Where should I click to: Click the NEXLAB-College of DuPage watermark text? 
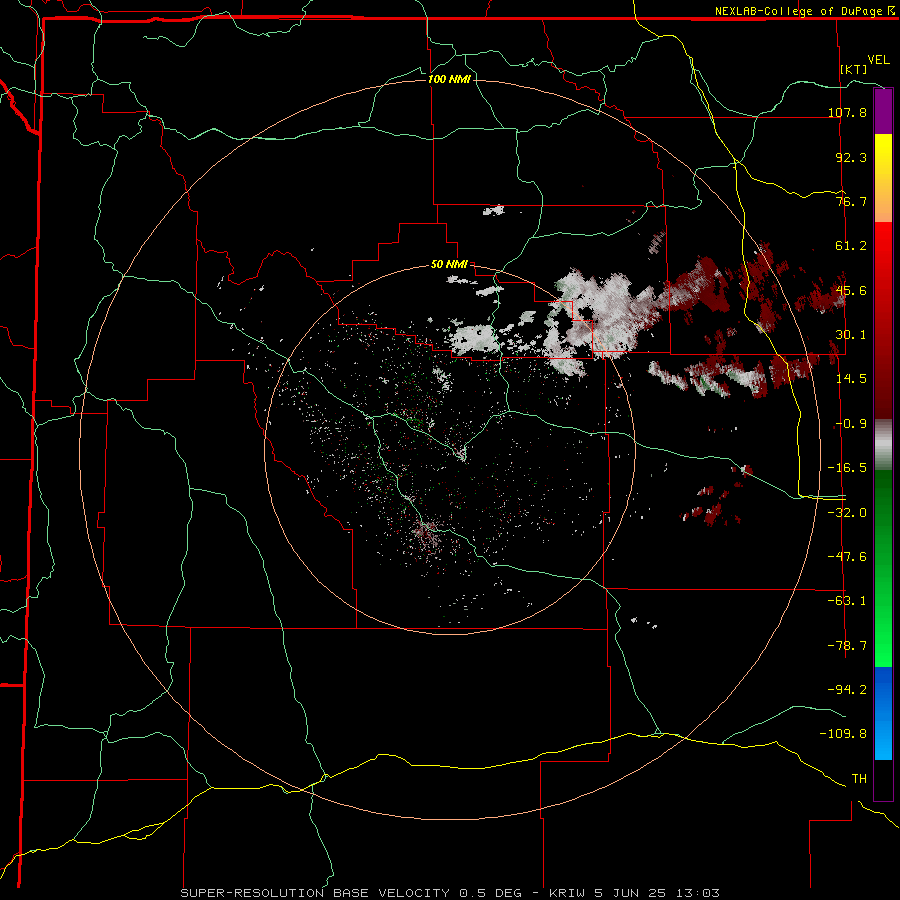pos(804,11)
